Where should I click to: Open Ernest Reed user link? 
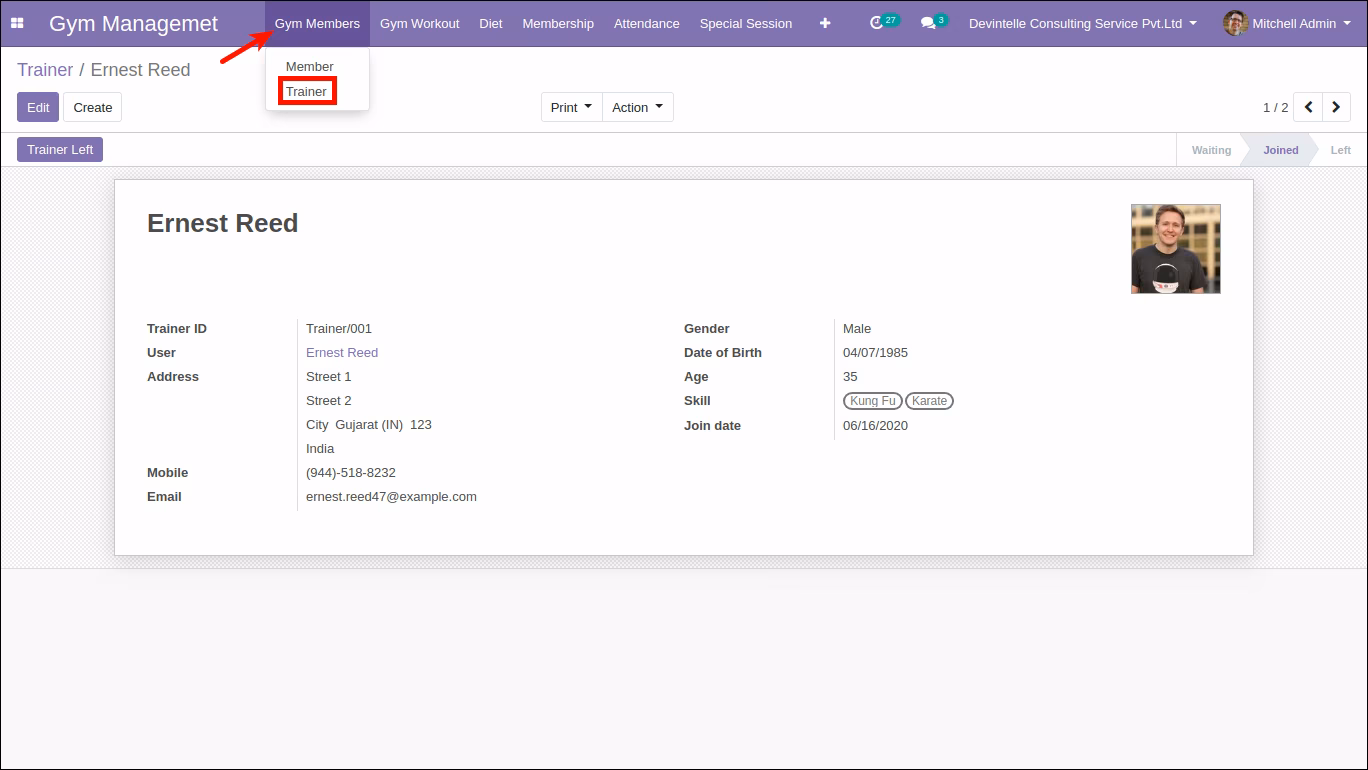coord(342,353)
